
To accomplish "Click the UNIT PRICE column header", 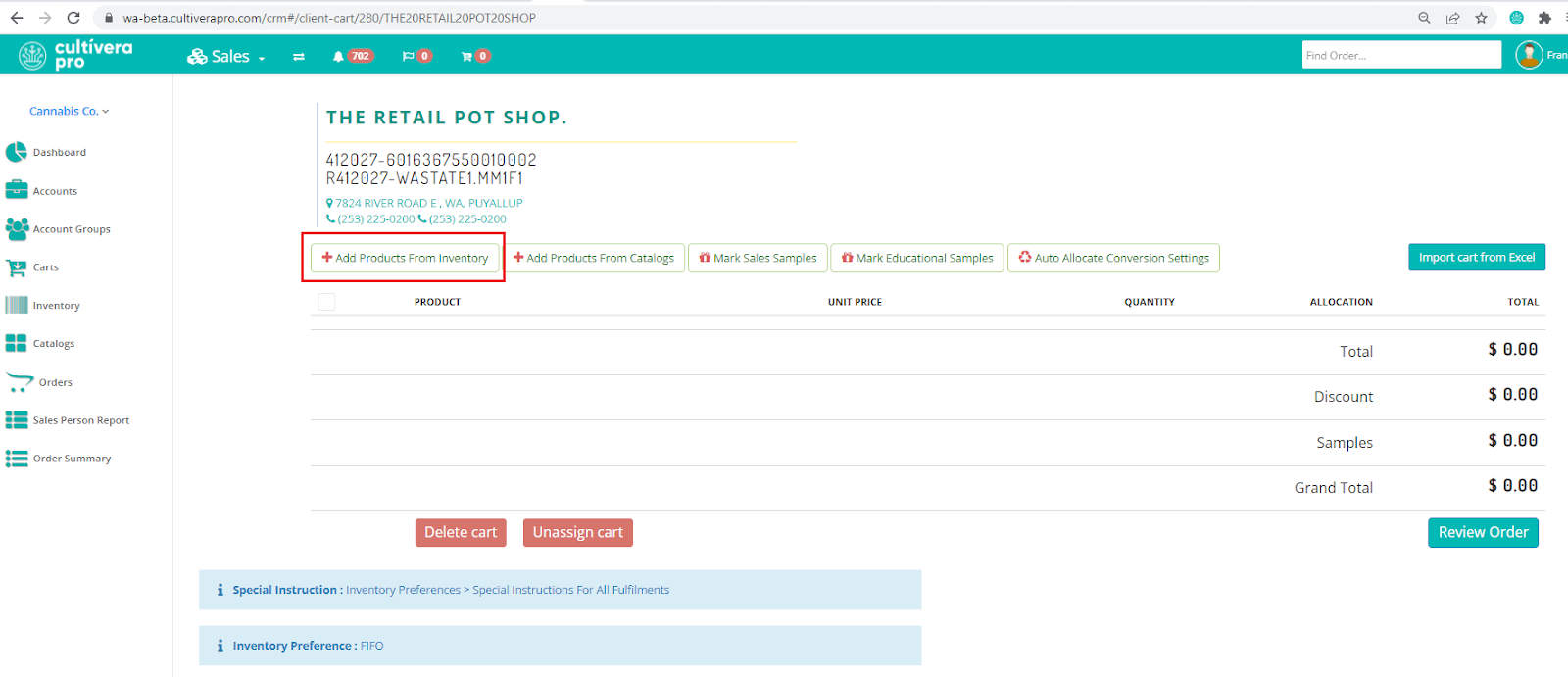I will (855, 302).
